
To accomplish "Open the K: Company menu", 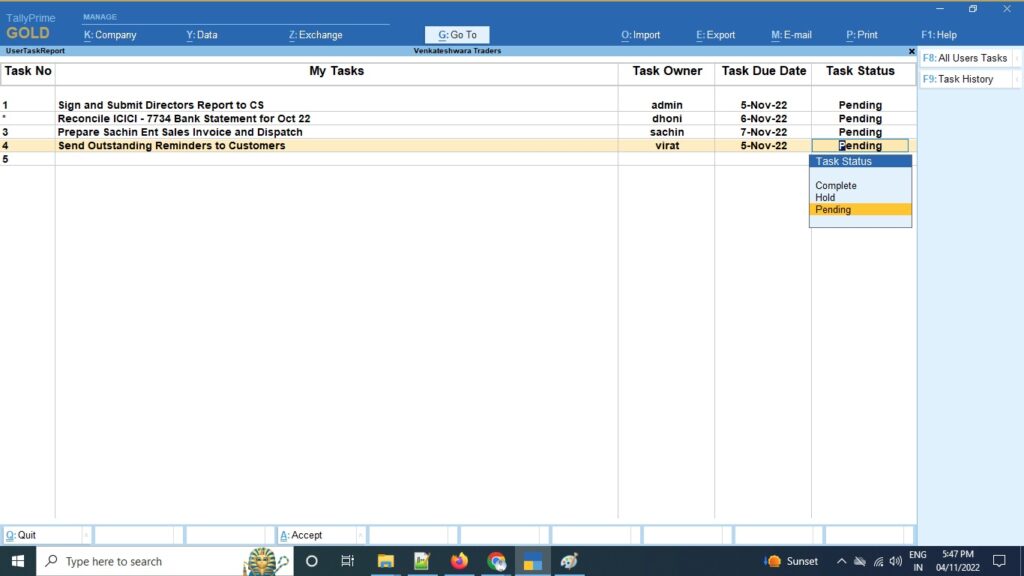I will 114,34.
